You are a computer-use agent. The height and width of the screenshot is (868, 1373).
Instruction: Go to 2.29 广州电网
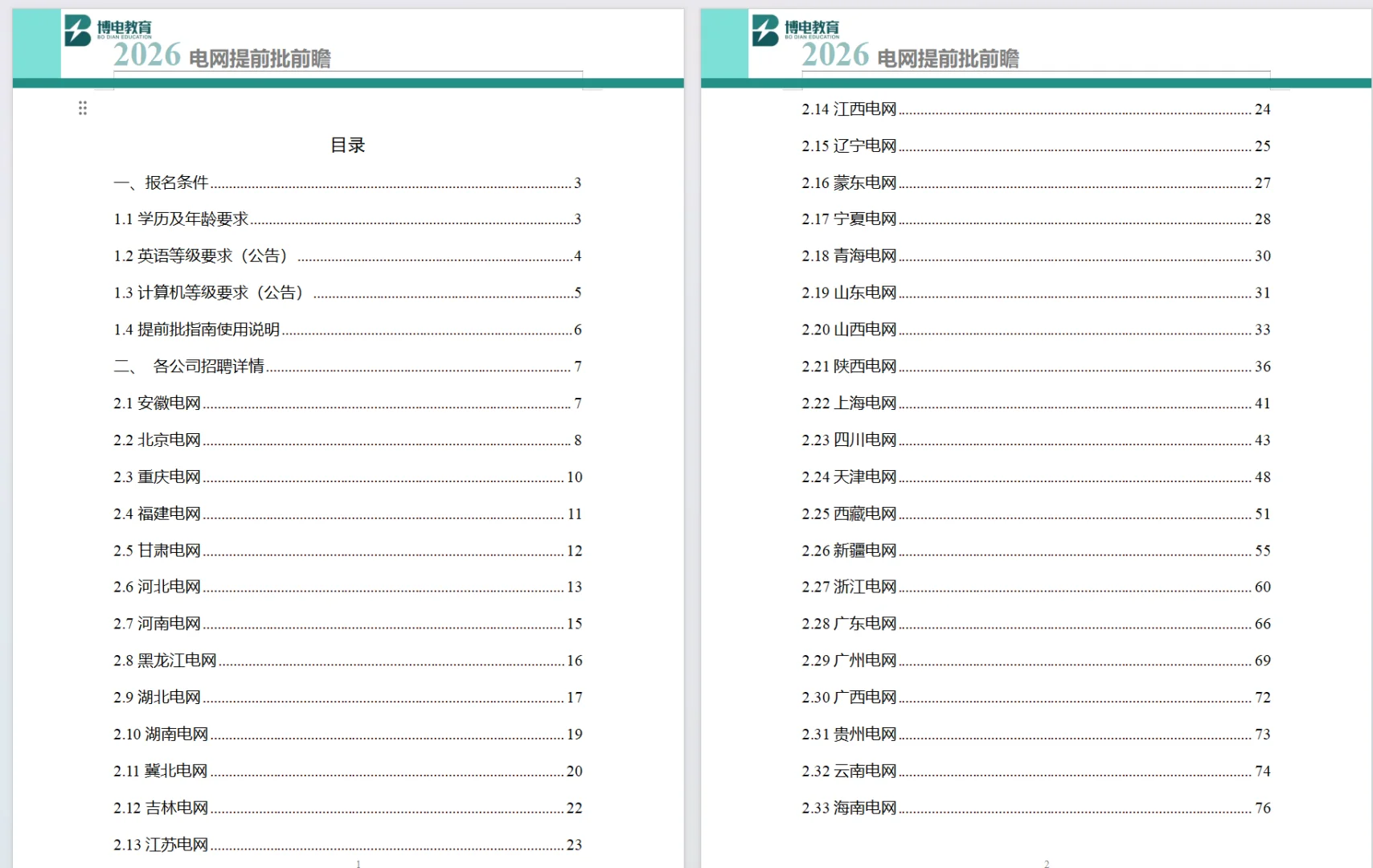click(x=1036, y=661)
